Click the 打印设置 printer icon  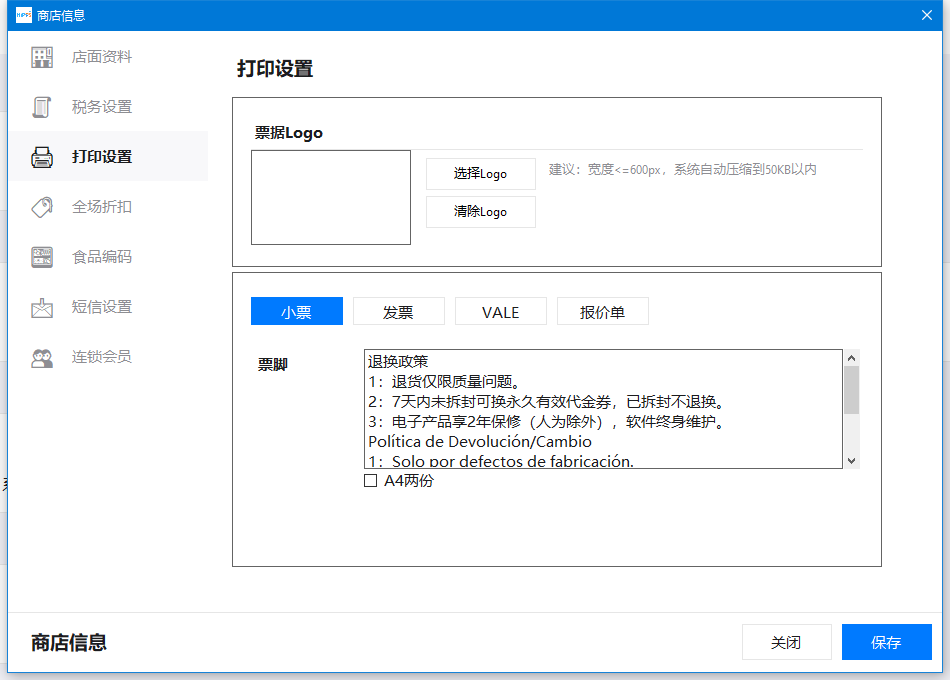pos(42,157)
